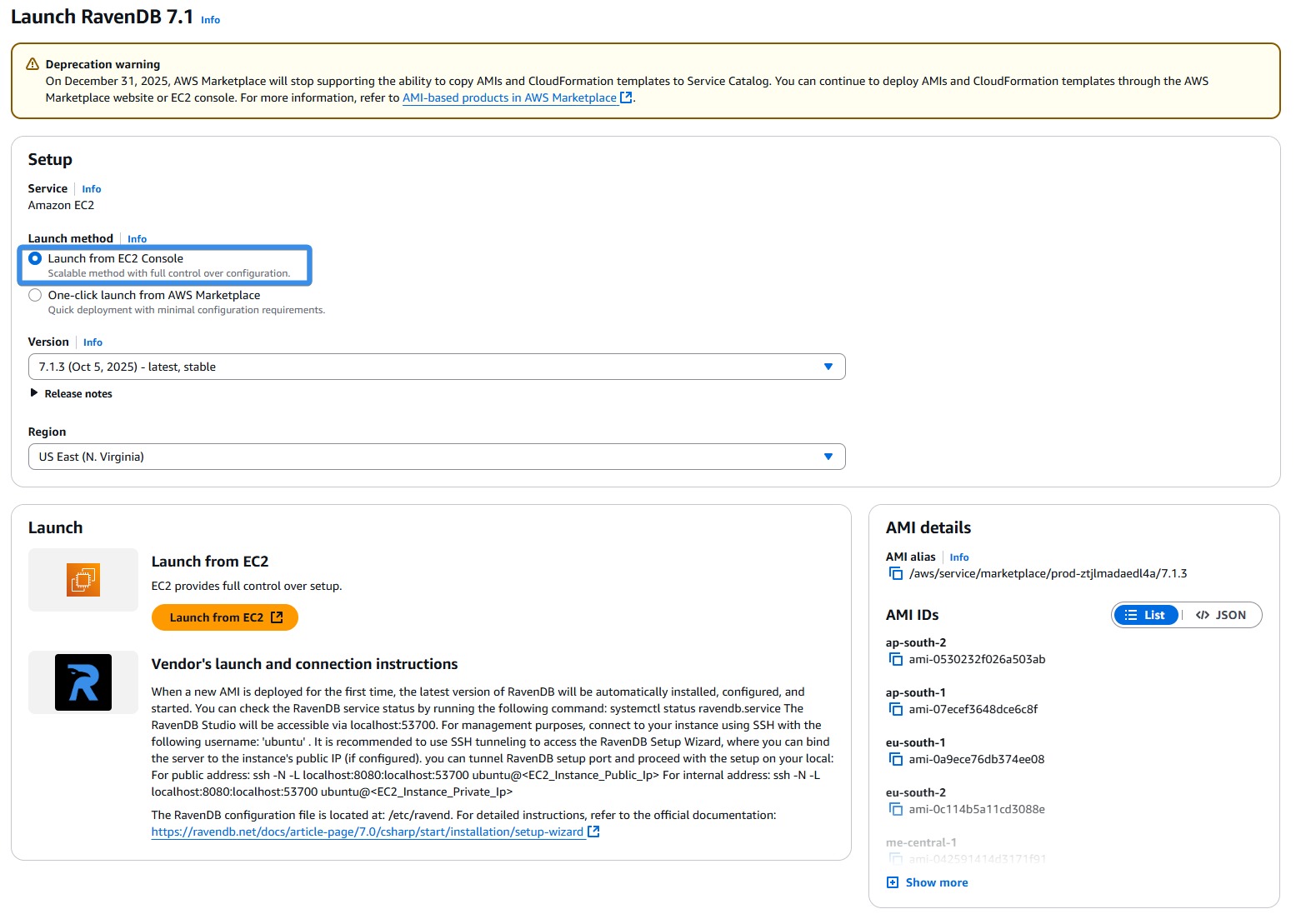The height and width of the screenshot is (924, 1316).
Task: Select Launch from EC2 Console option
Action: [x=35, y=258]
